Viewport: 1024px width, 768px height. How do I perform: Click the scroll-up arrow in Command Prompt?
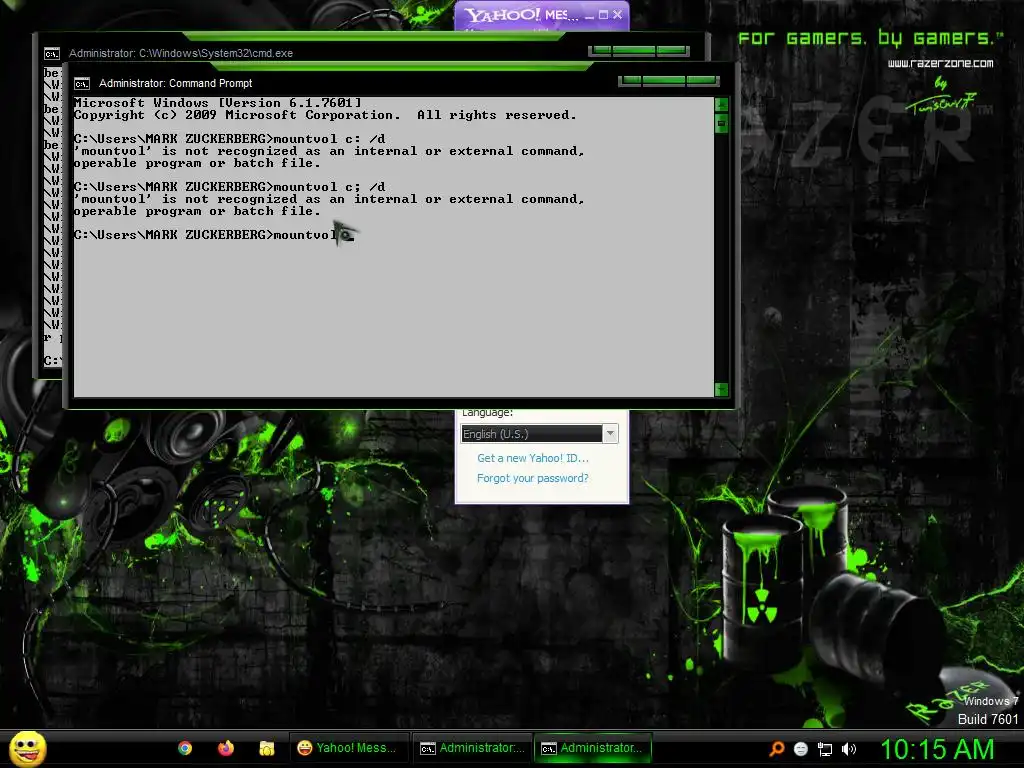722,104
